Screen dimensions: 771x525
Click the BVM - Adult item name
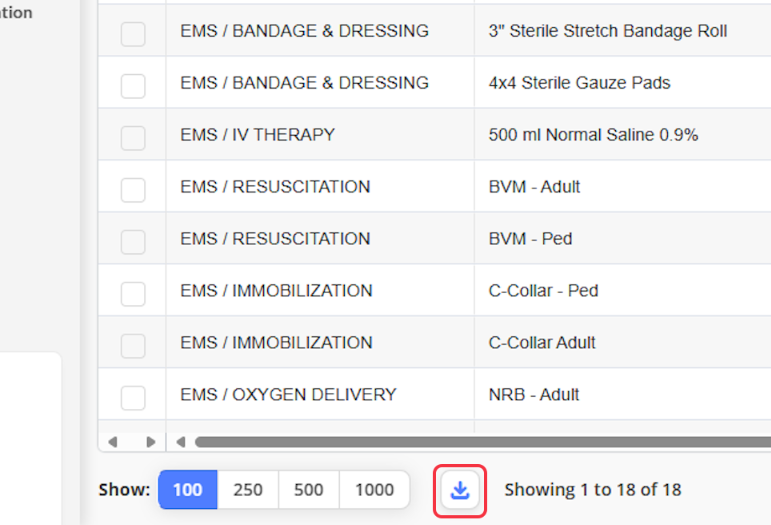pyautogui.click(x=534, y=186)
